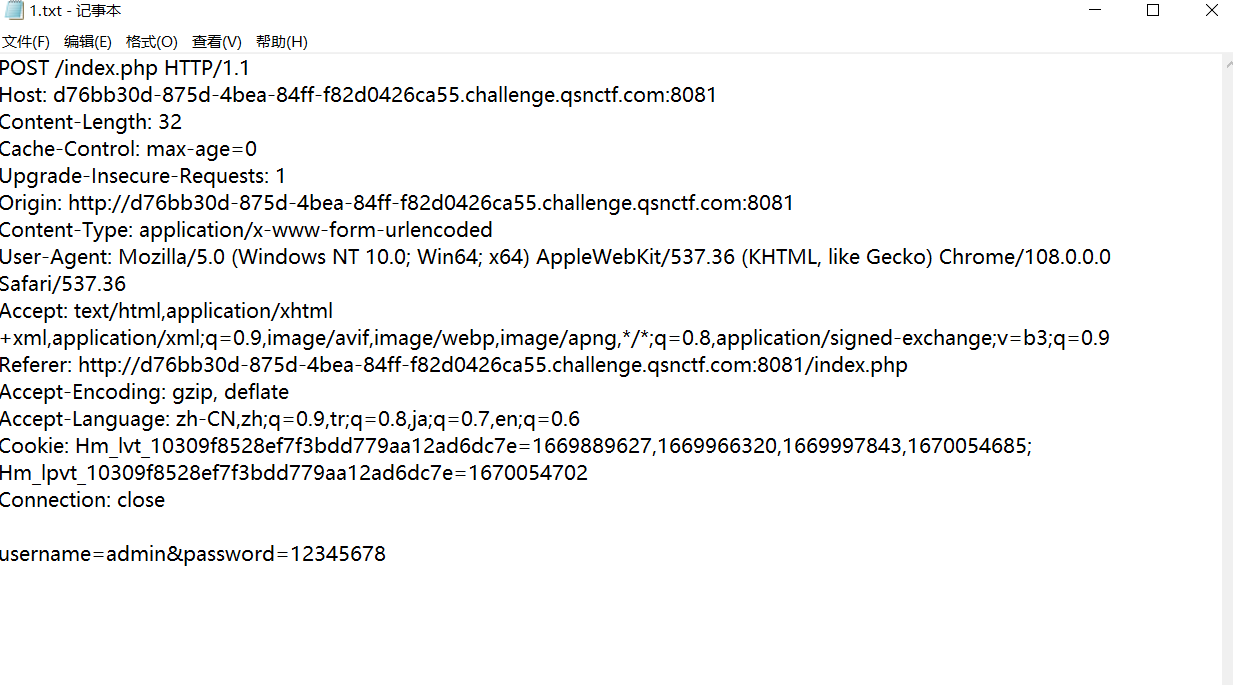Screen dimensions: 1233x685
Task: Click the up arrow on the vertical scrollbar
Action: click(1226, 64)
